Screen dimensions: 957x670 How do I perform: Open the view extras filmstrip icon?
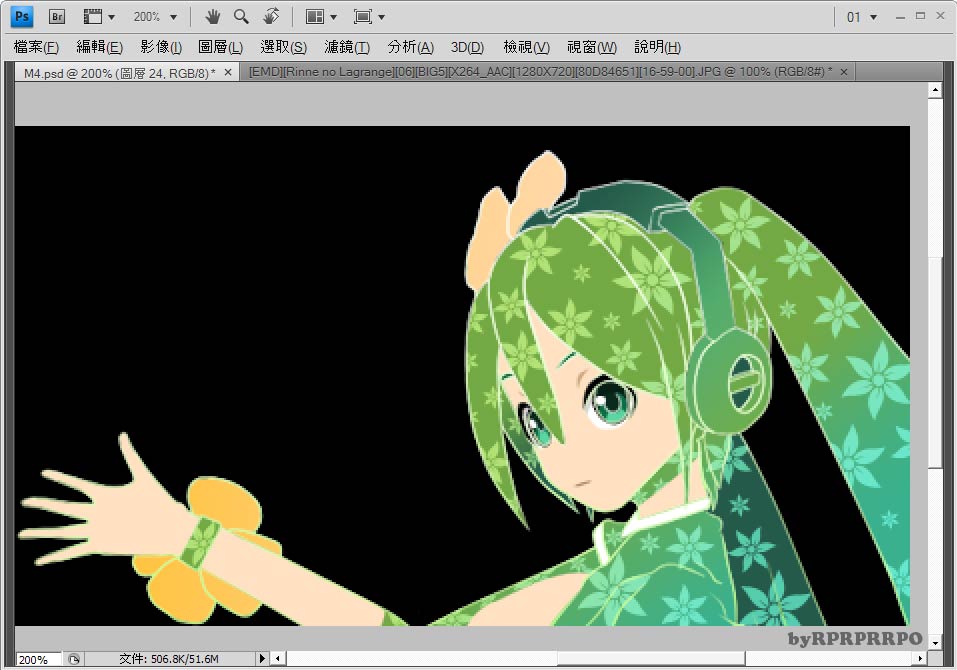tap(93, 16)
